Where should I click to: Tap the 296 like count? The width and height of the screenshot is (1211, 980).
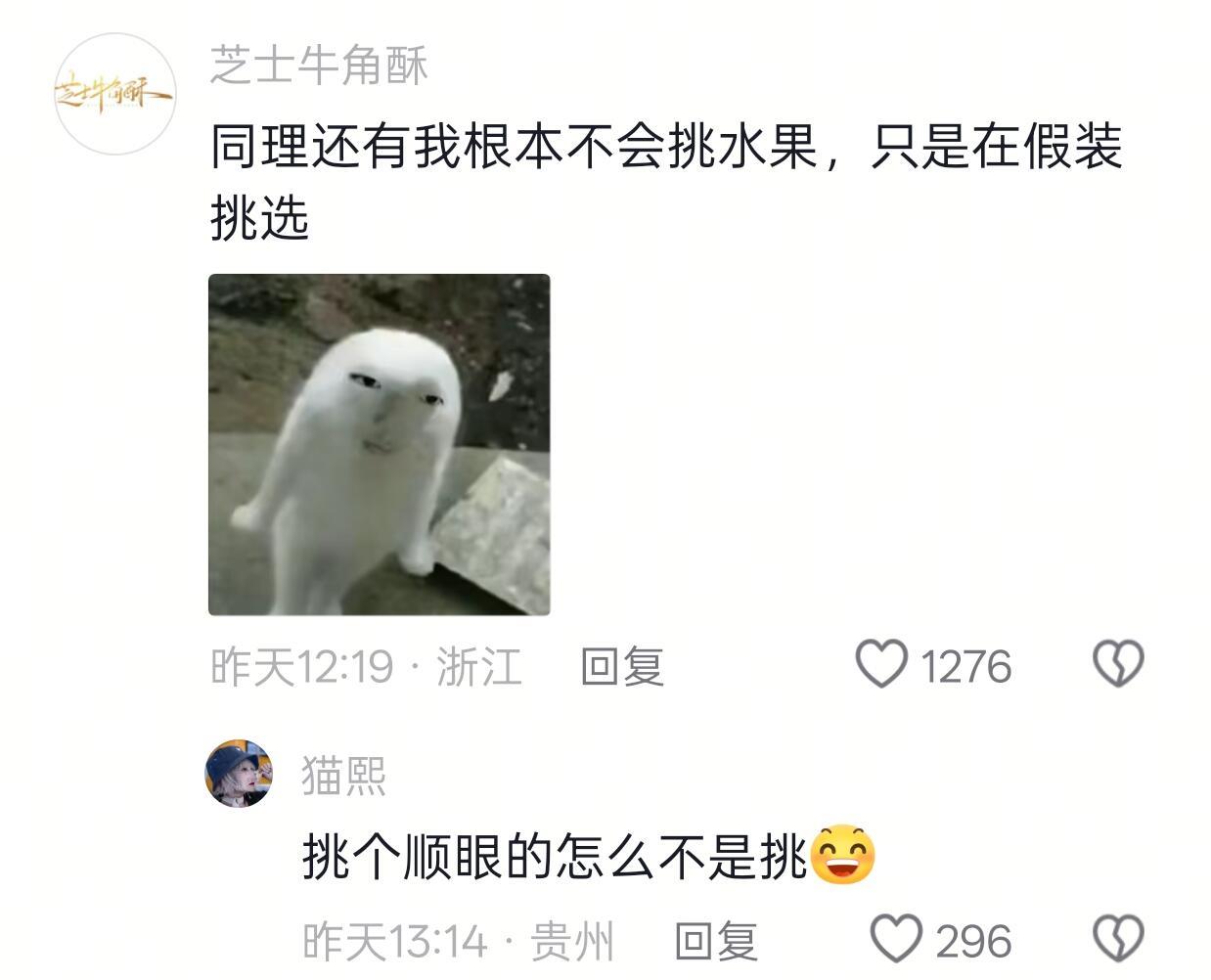[973, 942]
